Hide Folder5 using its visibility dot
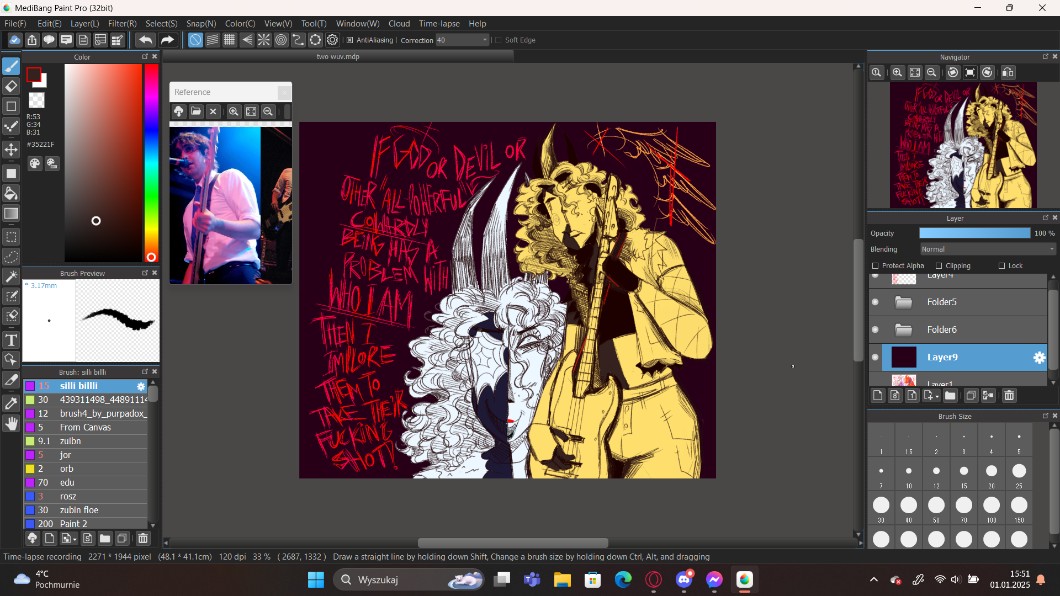Viewport: 1060px width, 596px height. point(876,302)
